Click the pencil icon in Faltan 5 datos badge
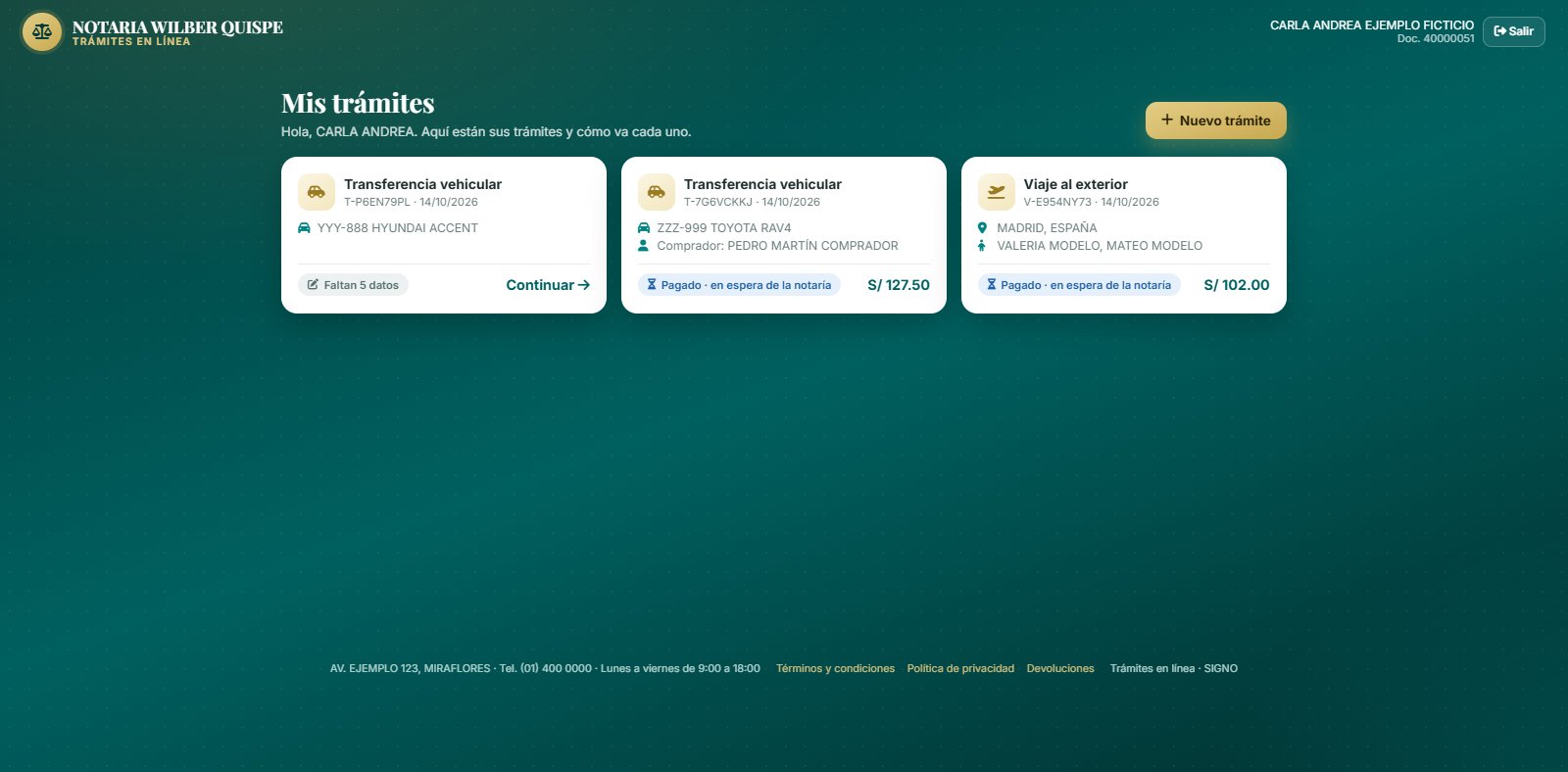1568x772 pixels. coord(314,285)
